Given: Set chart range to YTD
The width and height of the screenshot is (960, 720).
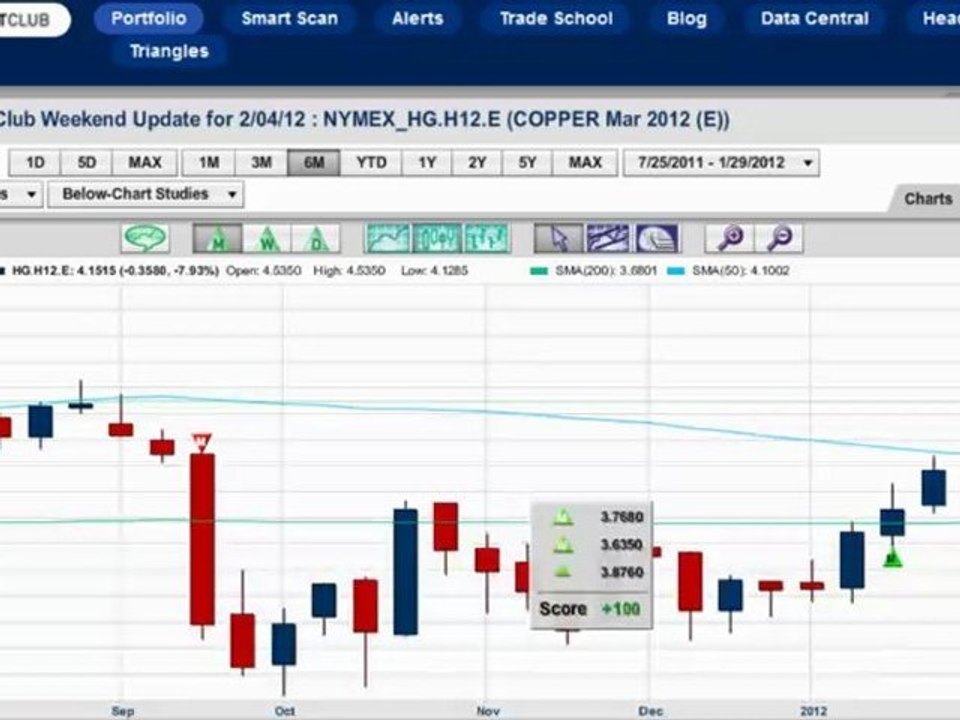Looking at the screenshot, I should [371, 163].
